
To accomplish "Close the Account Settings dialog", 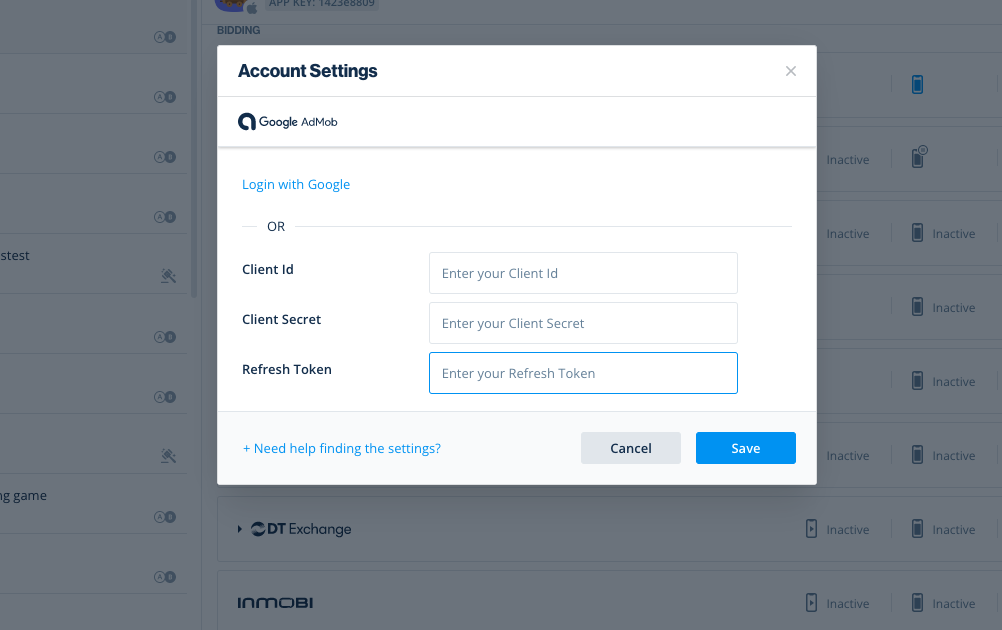I will click(x=790, y=71).
